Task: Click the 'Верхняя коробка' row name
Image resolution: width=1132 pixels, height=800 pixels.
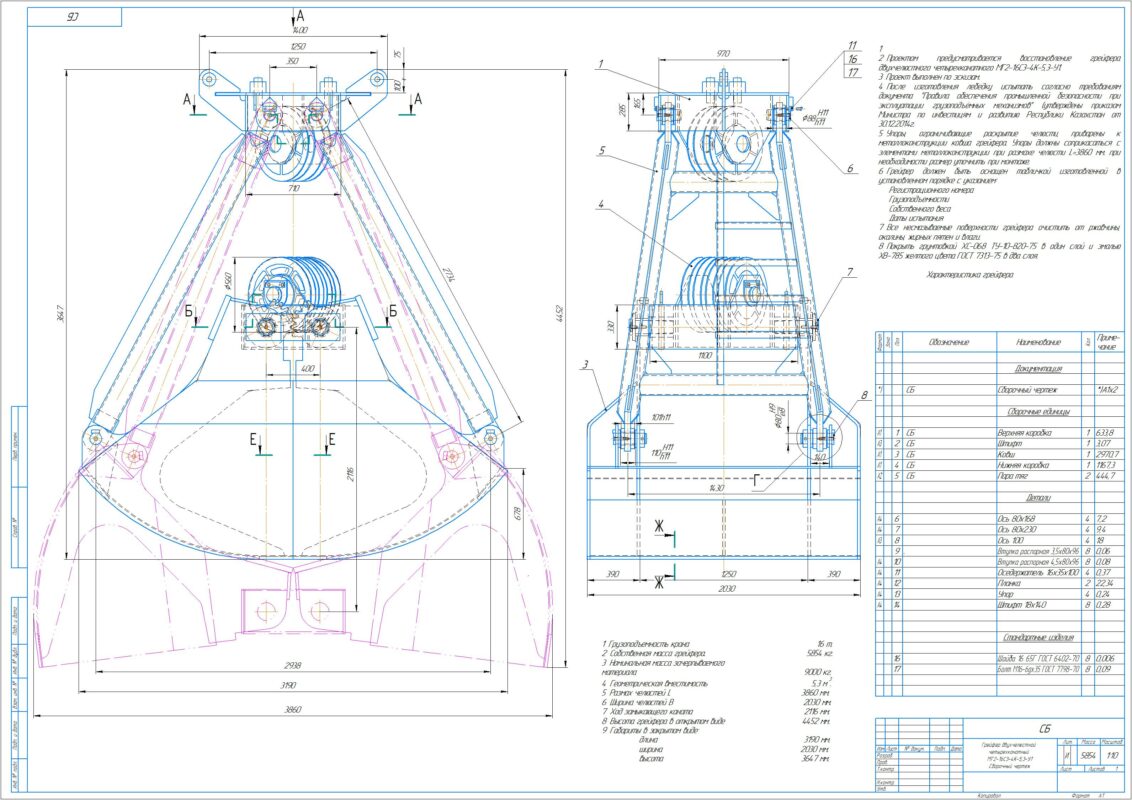Action: pyautogui.click(x=1024, y=432)
